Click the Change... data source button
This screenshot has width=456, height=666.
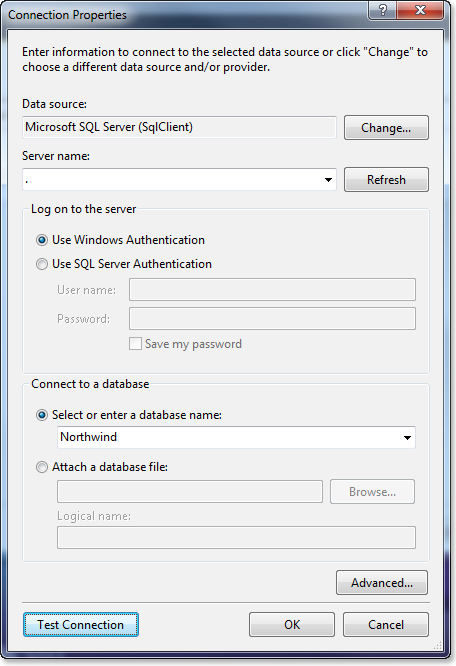pyautogui.click(x=386, y=127)
